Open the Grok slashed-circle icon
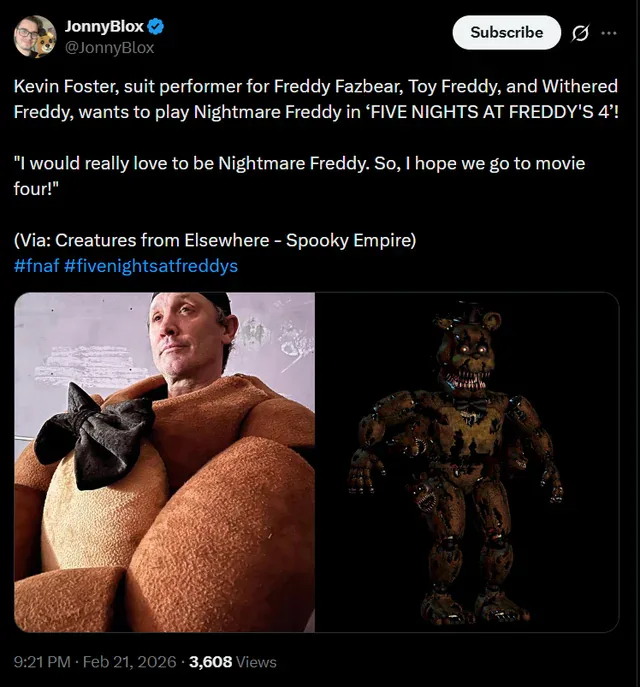This screenshot has width=640, height=687. 579,33
